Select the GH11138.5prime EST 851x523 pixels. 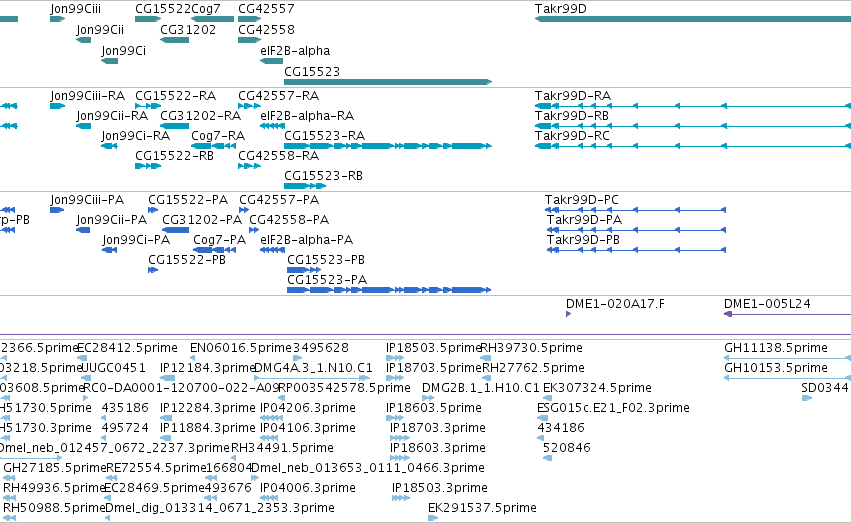pyautogui.click(x=788, y=358)
